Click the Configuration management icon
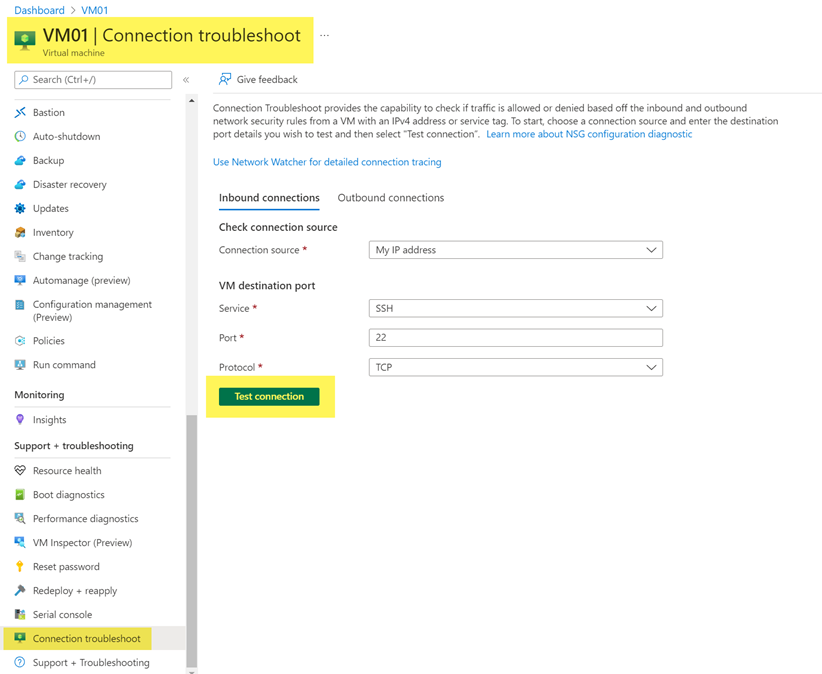The image size is (822, 674). (20, 305)
